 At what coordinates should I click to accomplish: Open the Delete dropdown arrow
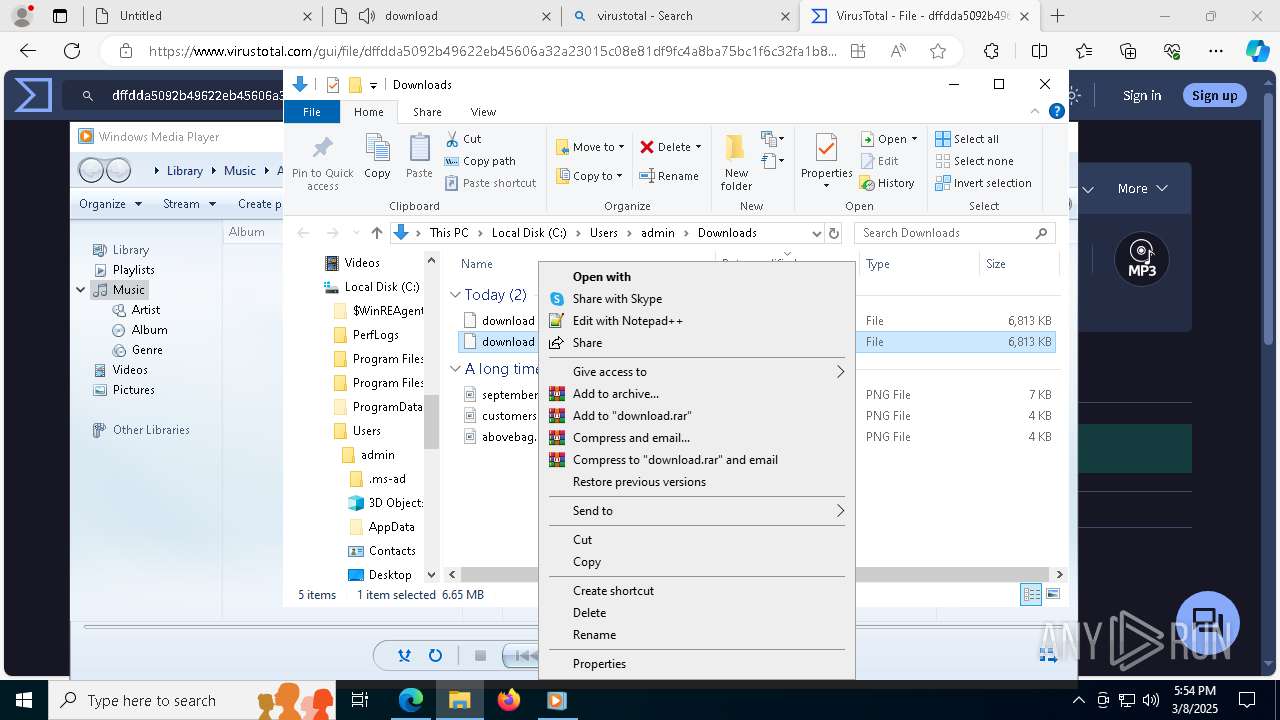tap(698, 147)
